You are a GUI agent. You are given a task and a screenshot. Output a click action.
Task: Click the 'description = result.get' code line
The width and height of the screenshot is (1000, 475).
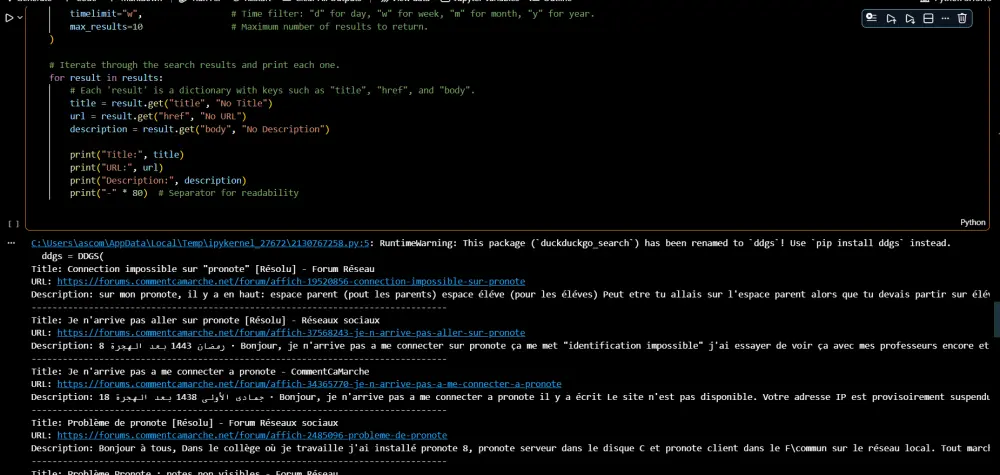(x=200, y=129)
